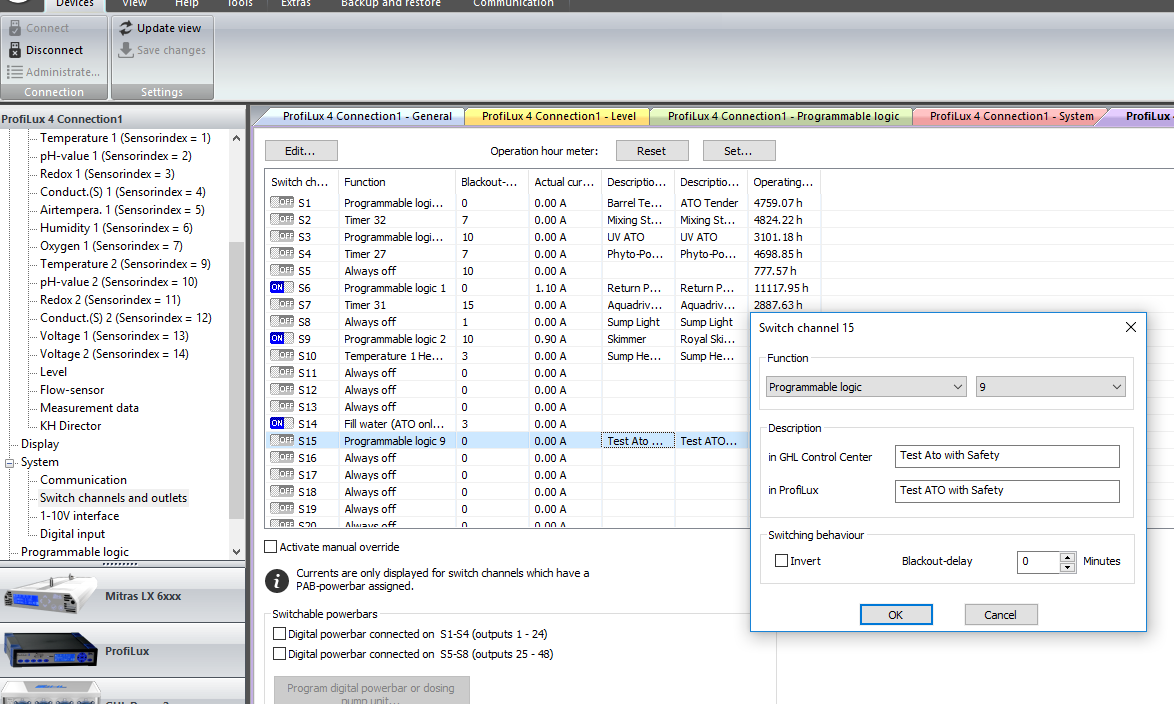Select Flow-sensor tree item
The height and width of the screenshot is (704, 1174).
click(x=72, y=389)
